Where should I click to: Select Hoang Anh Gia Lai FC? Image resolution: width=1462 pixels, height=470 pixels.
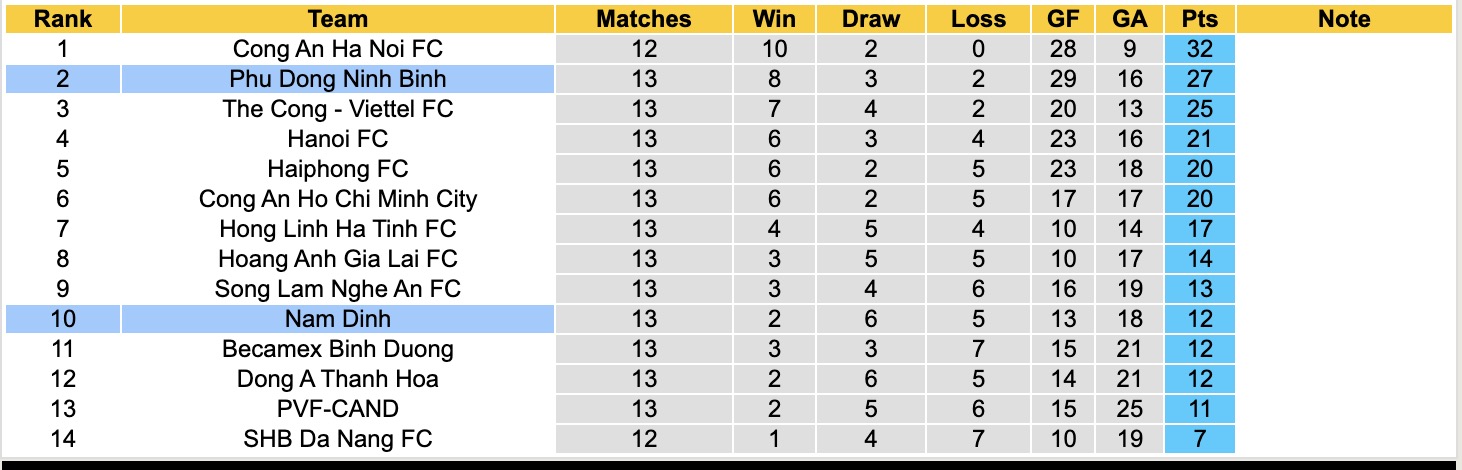tap(337, 259)
